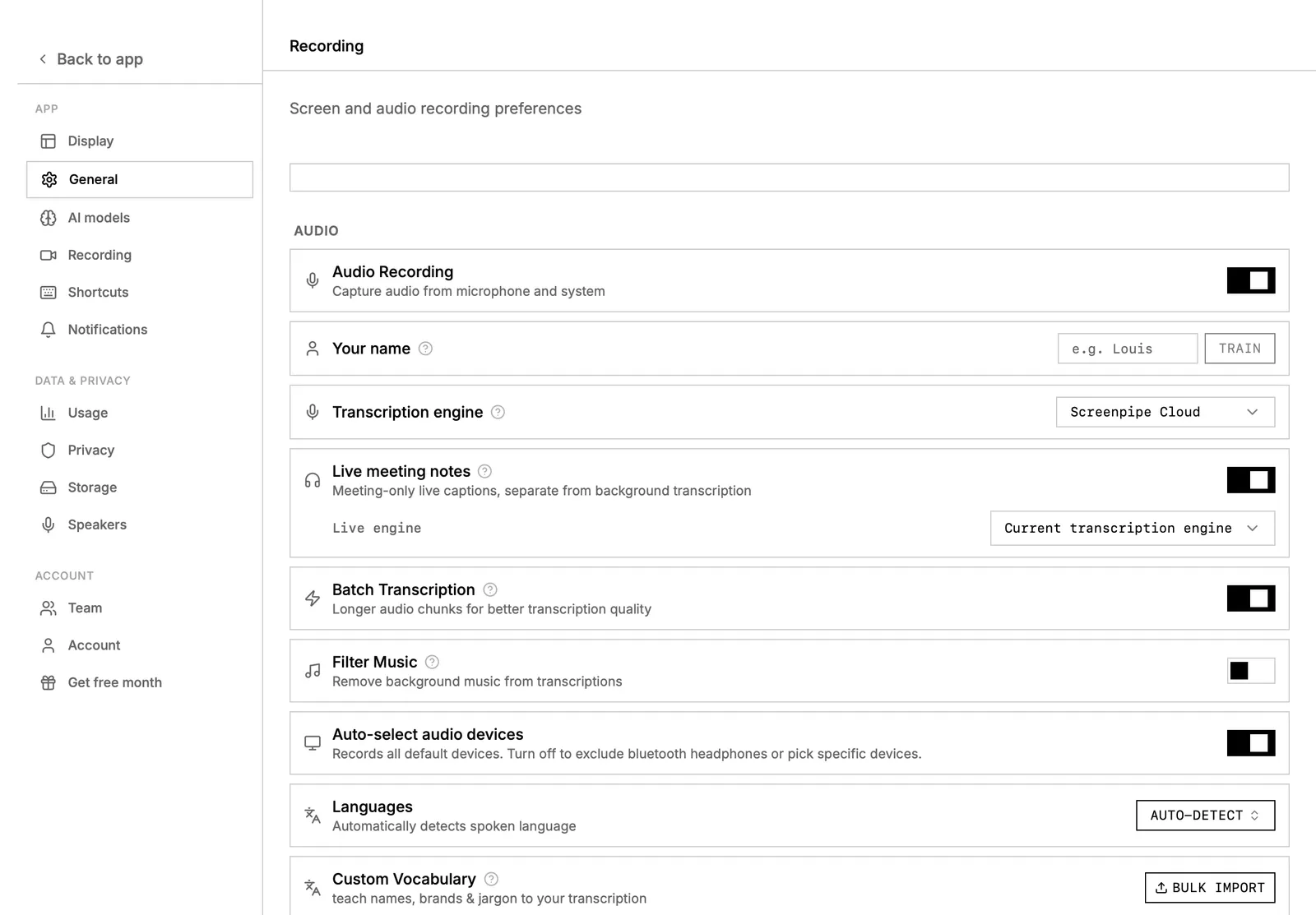Turn off Auto-select audio devices toggle

click(x=1251, y=743)
